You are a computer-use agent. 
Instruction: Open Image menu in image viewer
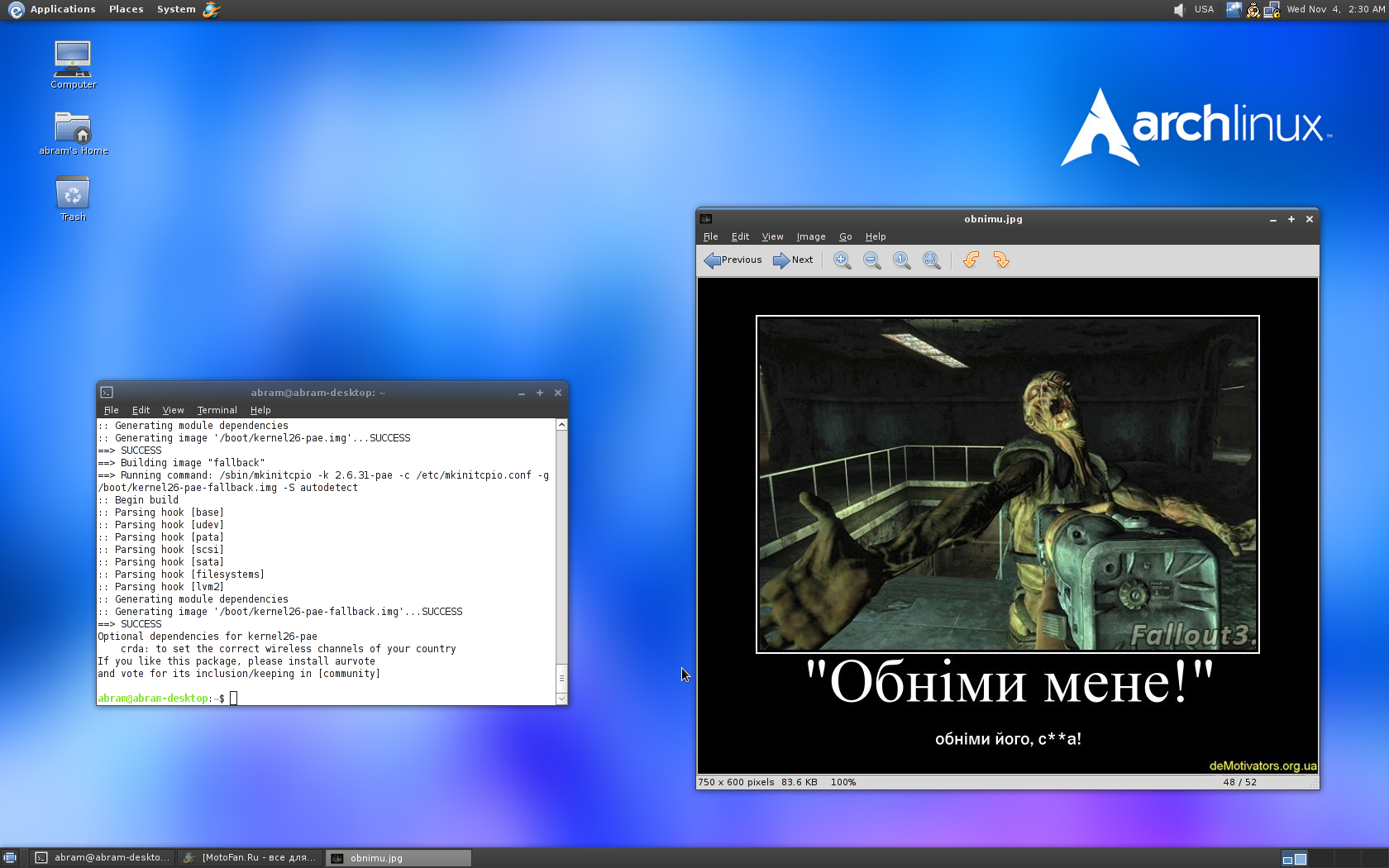[811, 236]
